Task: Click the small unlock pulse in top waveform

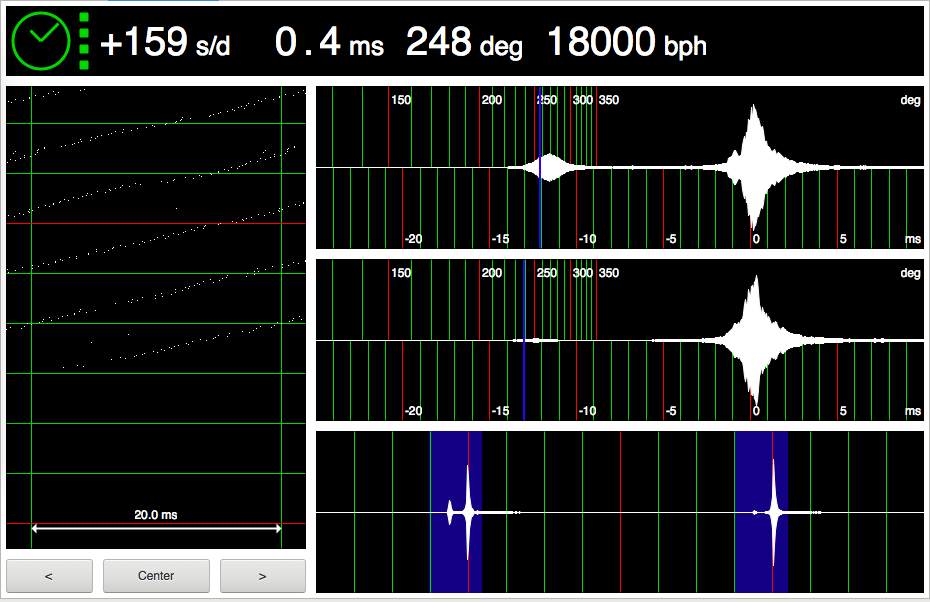Action: pyautogui.click(x=546, y=167)
